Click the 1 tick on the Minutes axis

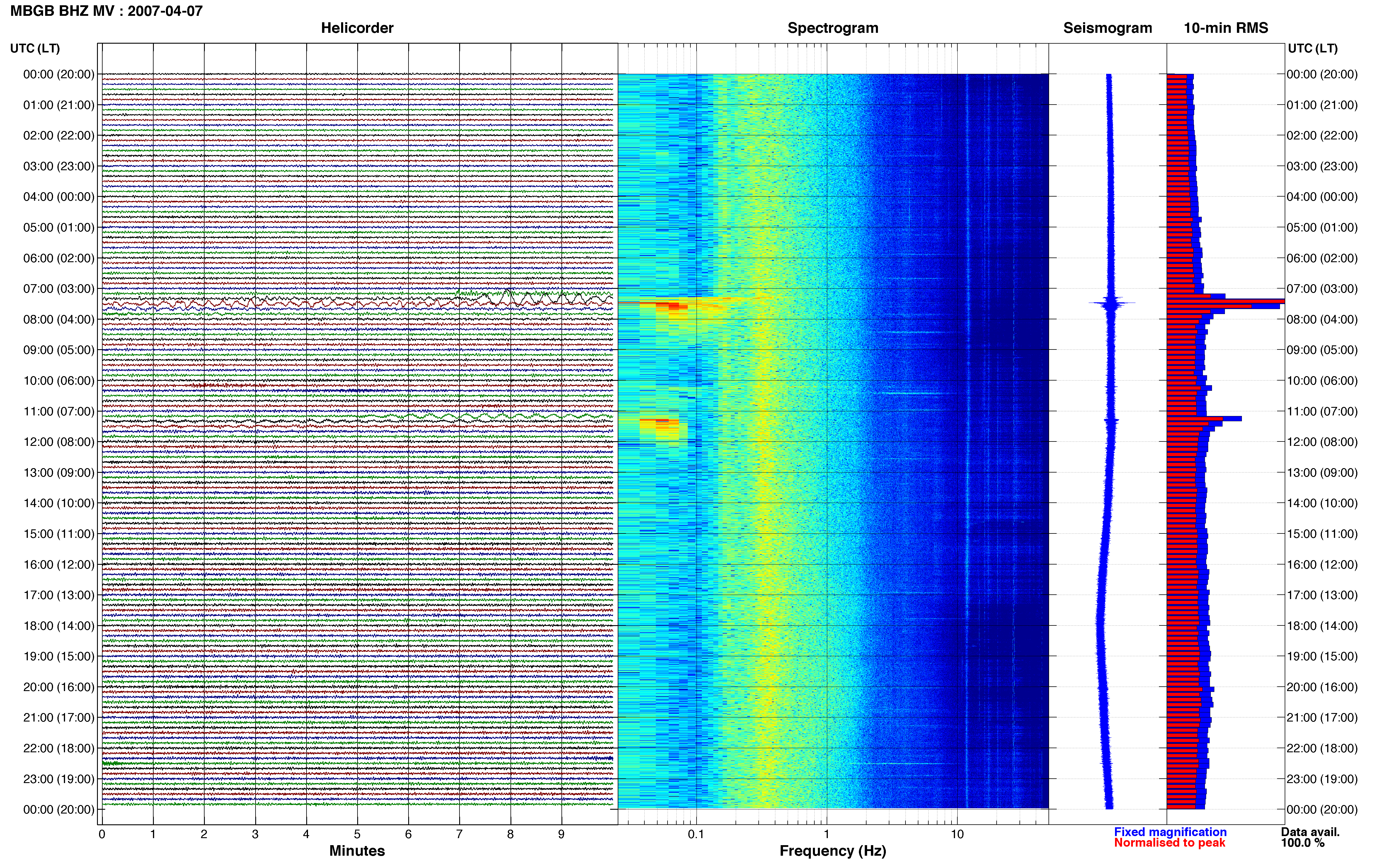(x=153, y=834)
